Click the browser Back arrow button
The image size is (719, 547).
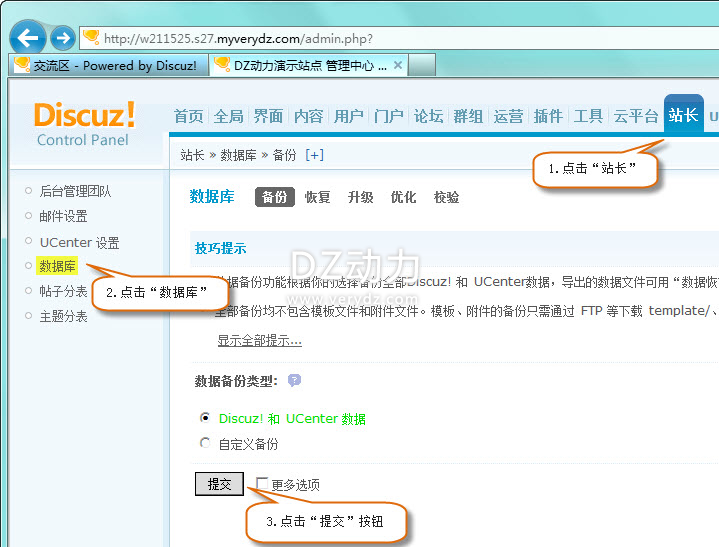pyautogui.click(x=28, y=38)
